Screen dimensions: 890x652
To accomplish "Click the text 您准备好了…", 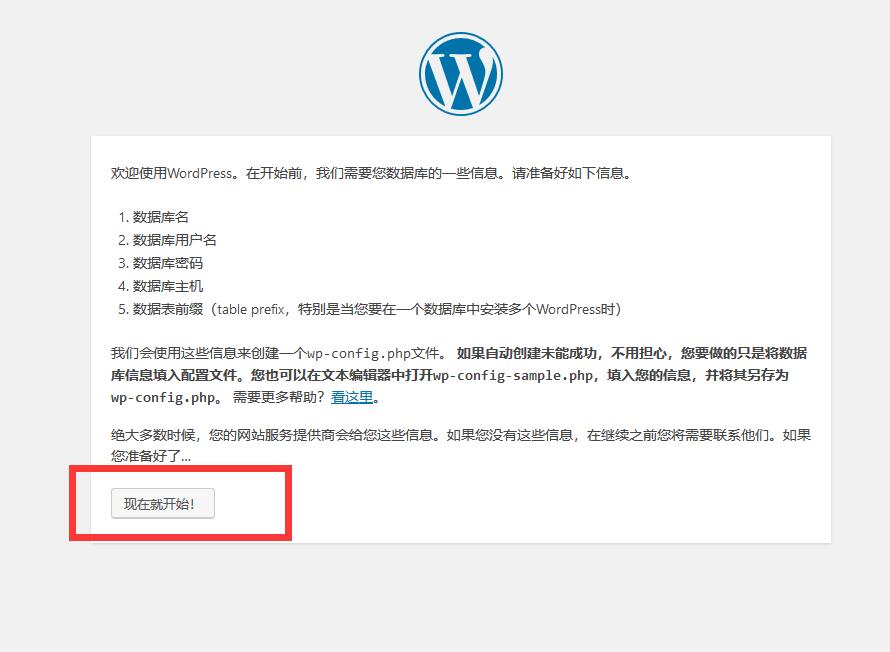I will click(x=151, y=456).
